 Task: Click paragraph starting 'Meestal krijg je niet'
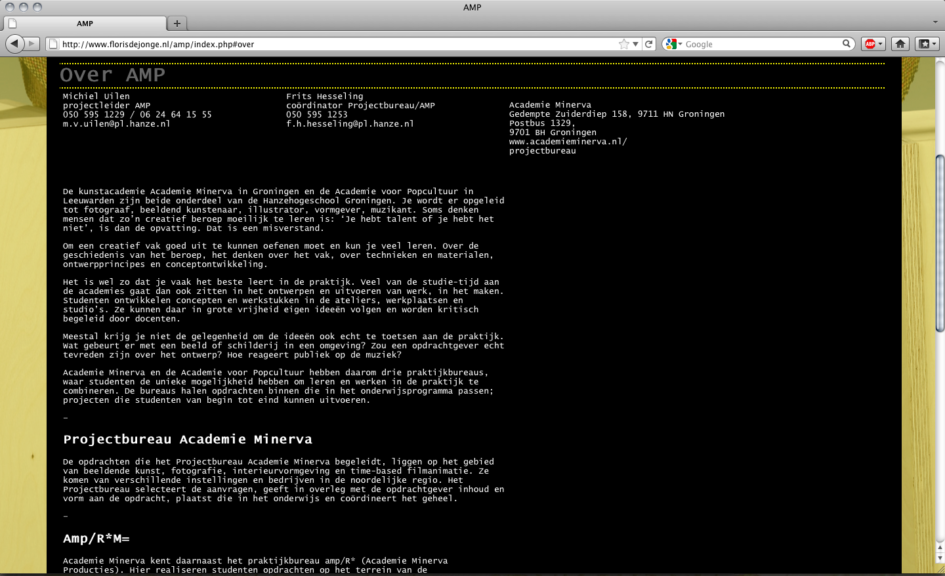click(x=283, y=345)
